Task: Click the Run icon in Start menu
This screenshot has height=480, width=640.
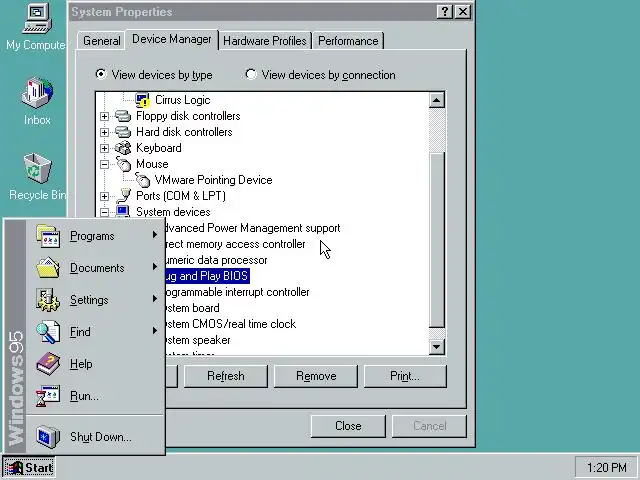Action: click(x=48, y=396)
